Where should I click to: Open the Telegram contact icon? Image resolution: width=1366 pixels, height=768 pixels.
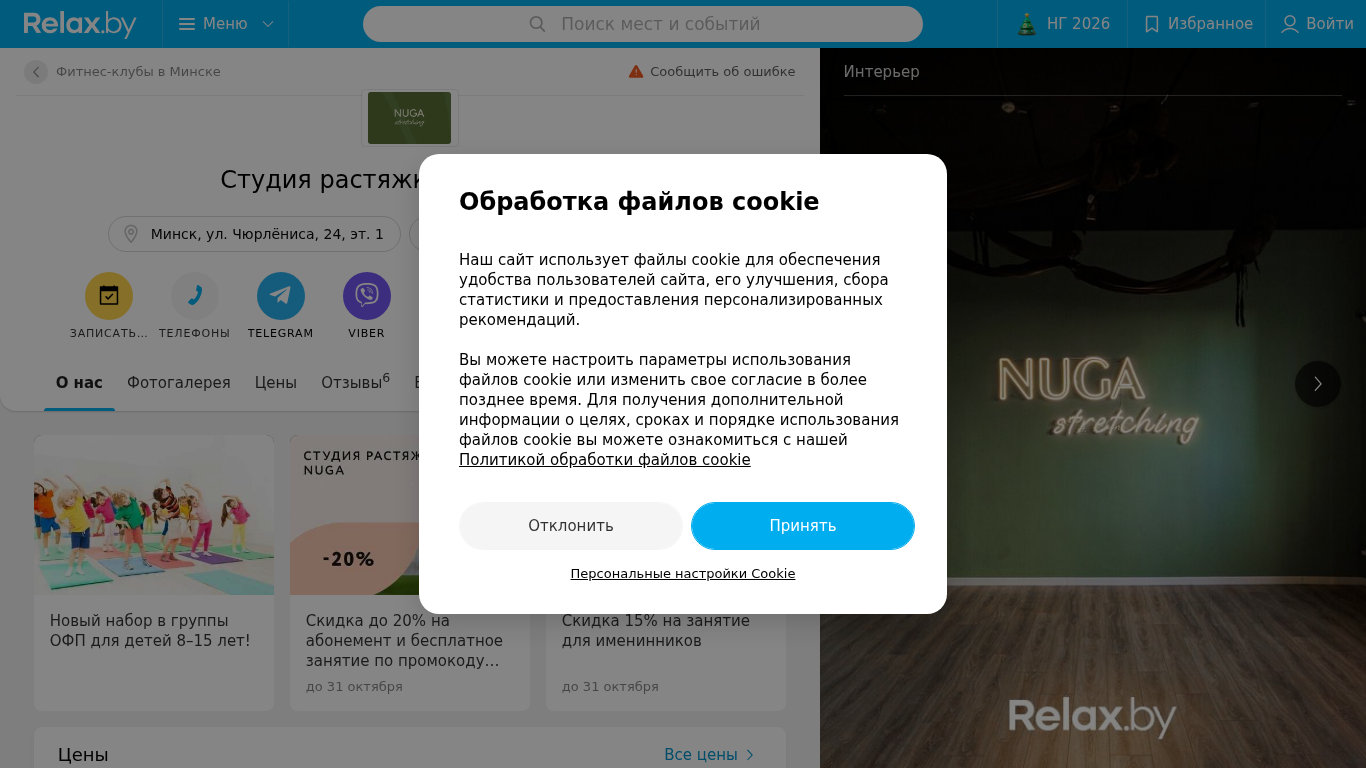click(x=281, y=296)
